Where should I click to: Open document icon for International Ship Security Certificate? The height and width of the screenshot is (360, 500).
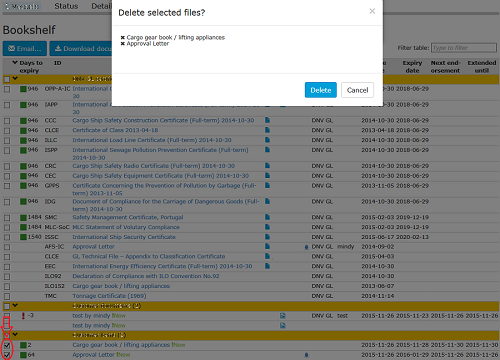pyautogui.click(x=267, y=237)
